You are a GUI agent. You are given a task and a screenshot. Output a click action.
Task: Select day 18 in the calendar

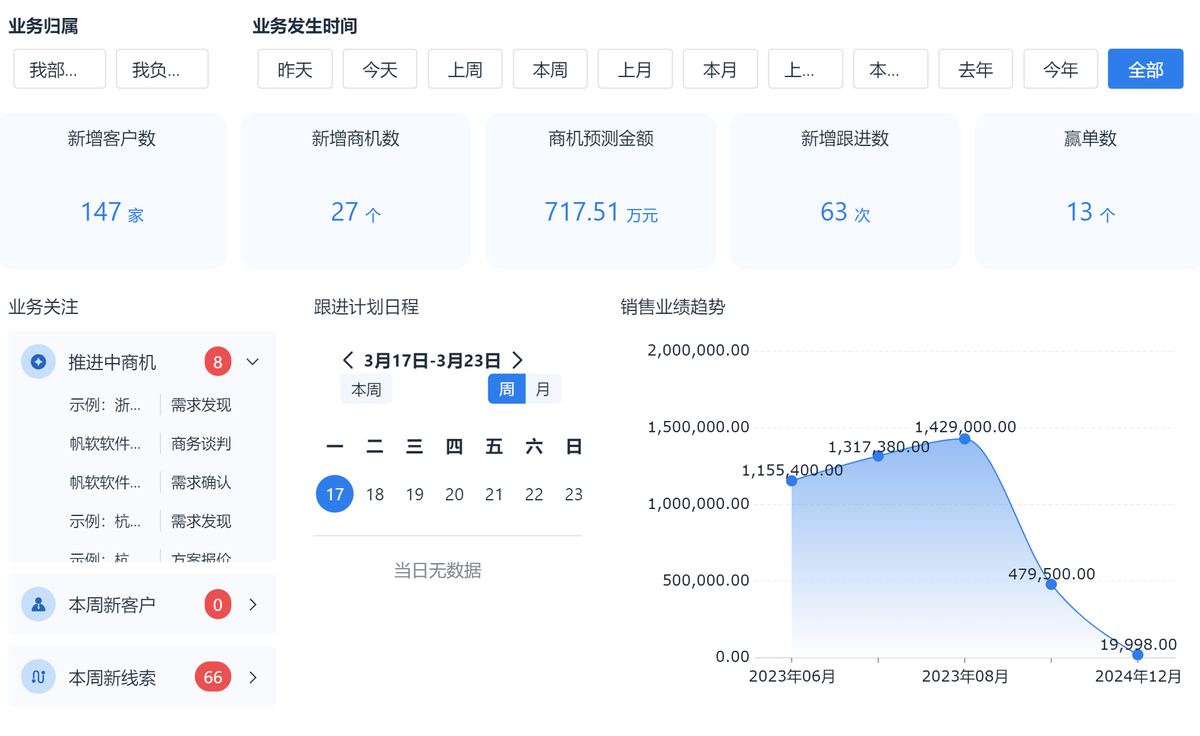(375, 494)
